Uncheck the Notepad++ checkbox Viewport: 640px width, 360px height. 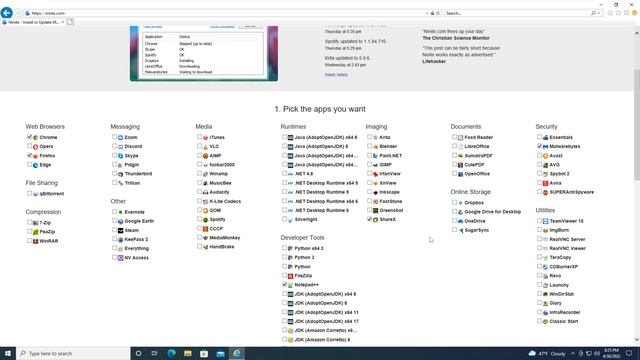tap(284, 284)
